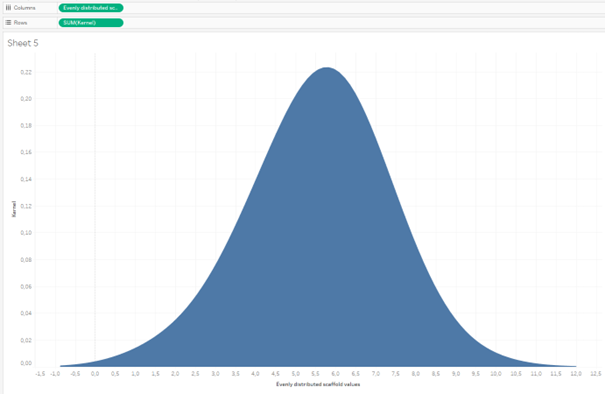Select the SUM(Kernel) pill on Rows
605x394 pixels.
91,23
